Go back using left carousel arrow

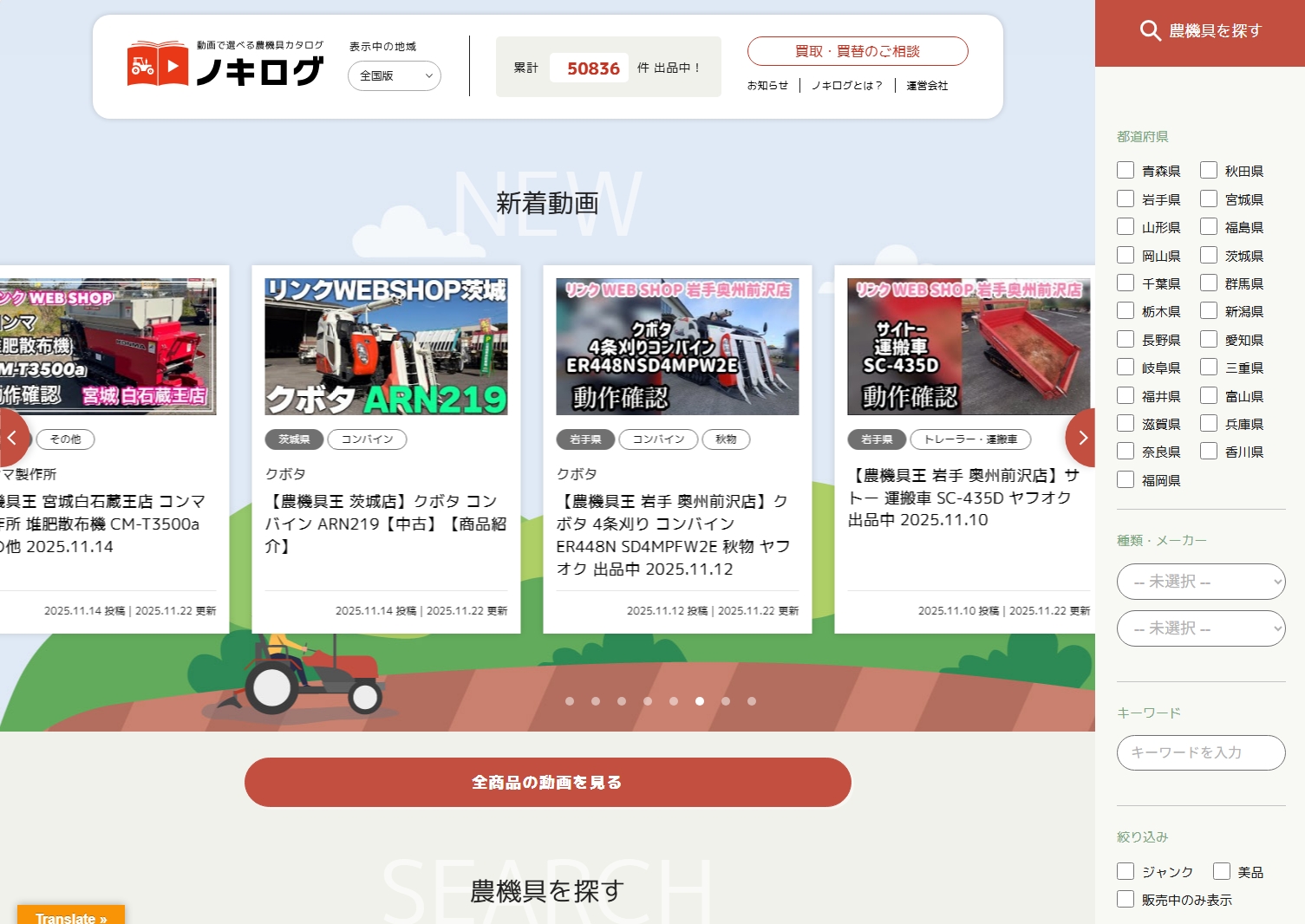[x=14, y=438]
